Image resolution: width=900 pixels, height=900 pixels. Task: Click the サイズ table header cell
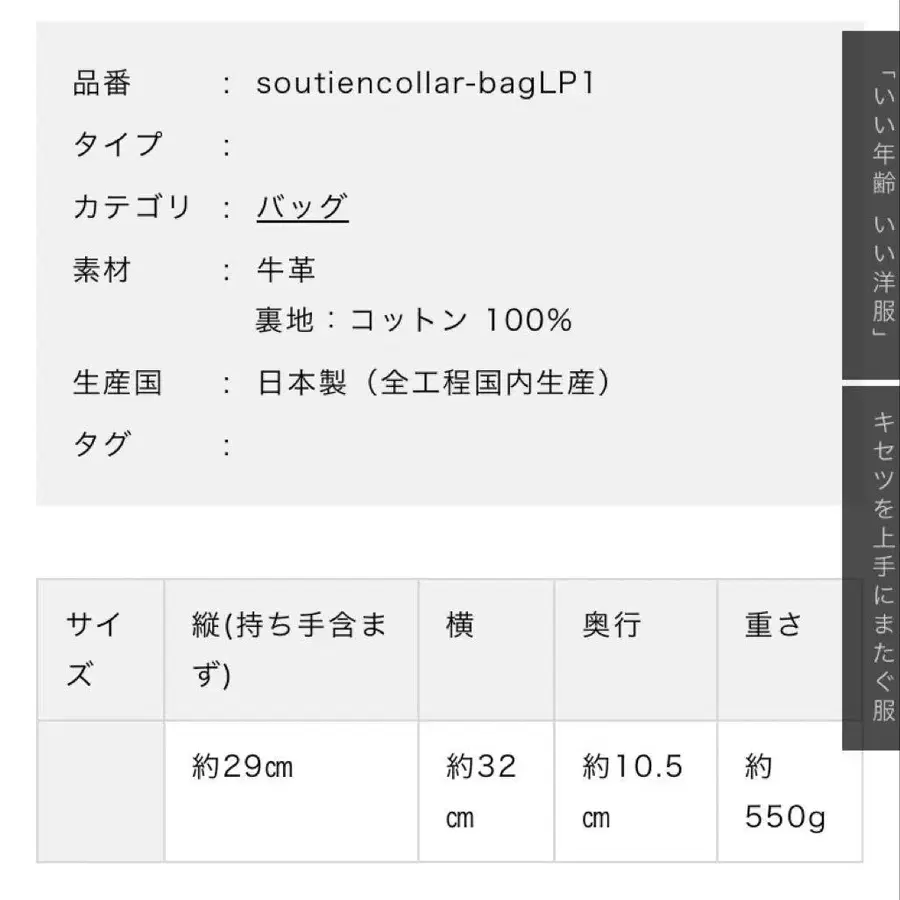click(x=100, y=650)
